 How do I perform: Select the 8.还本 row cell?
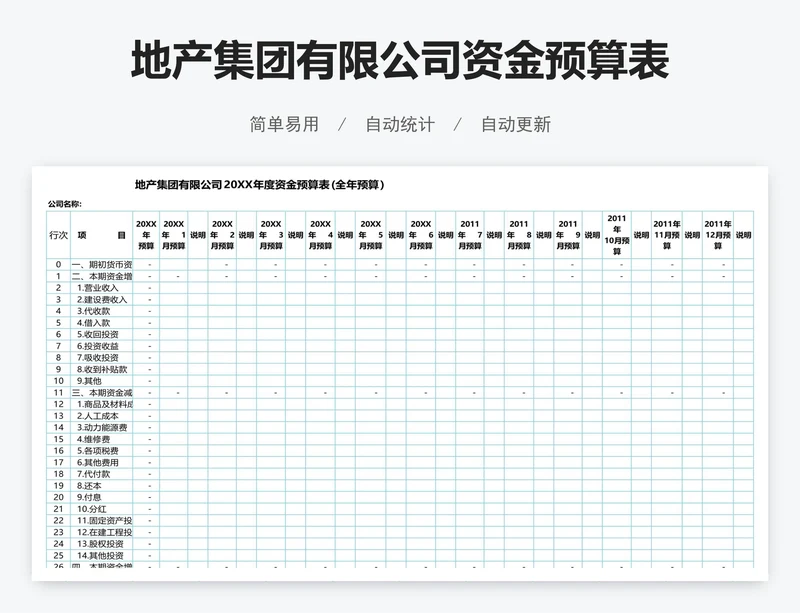click(102, 486)
